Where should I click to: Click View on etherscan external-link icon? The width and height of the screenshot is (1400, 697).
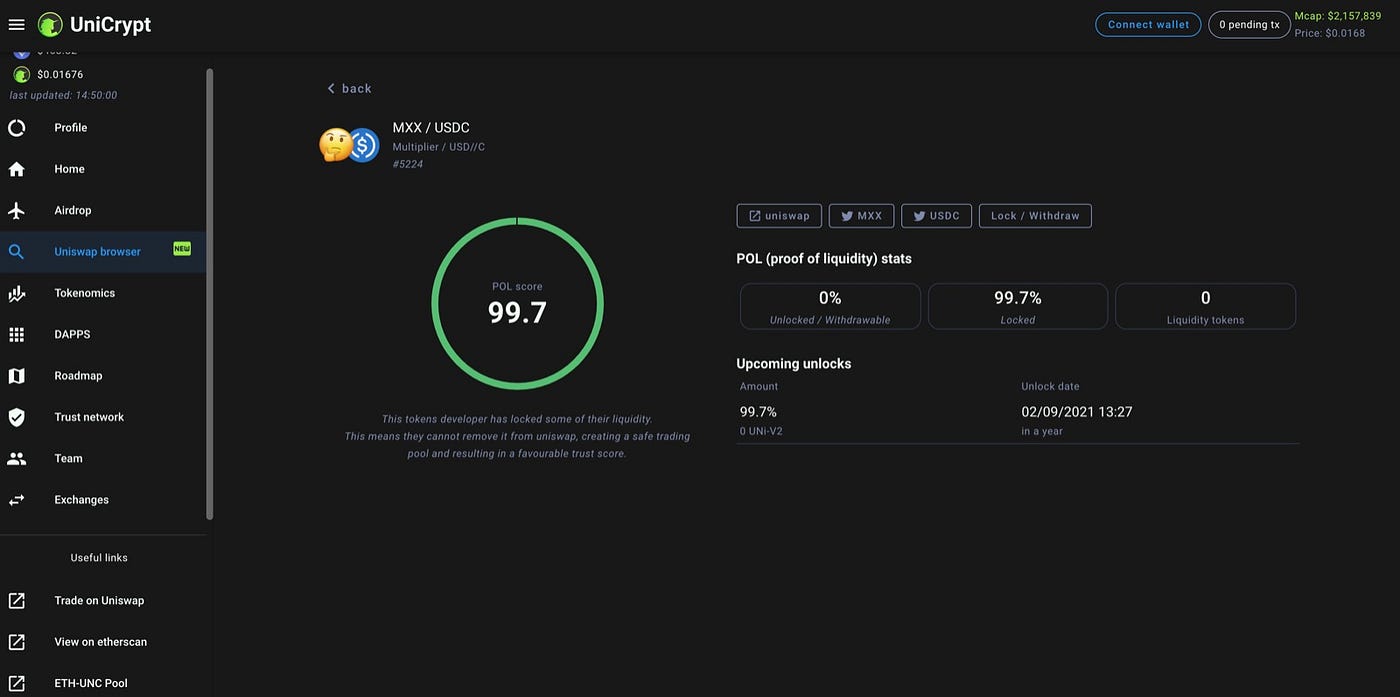coord(16,642)
